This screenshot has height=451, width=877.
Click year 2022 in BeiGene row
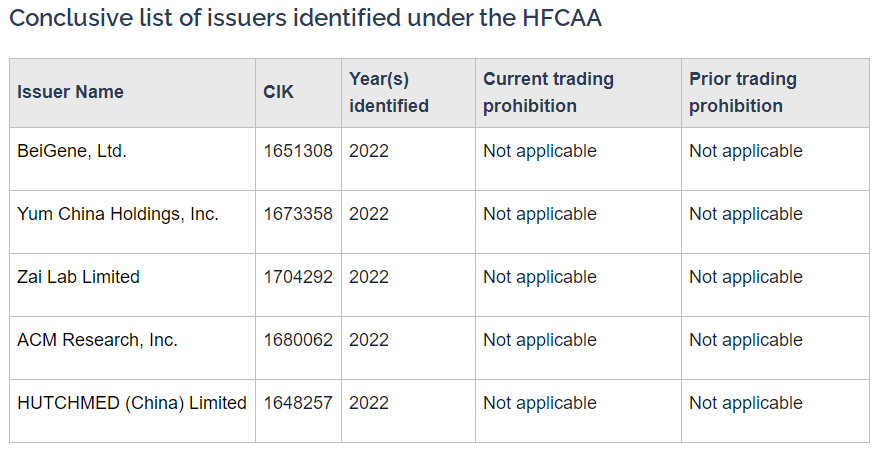coord(369,151)
